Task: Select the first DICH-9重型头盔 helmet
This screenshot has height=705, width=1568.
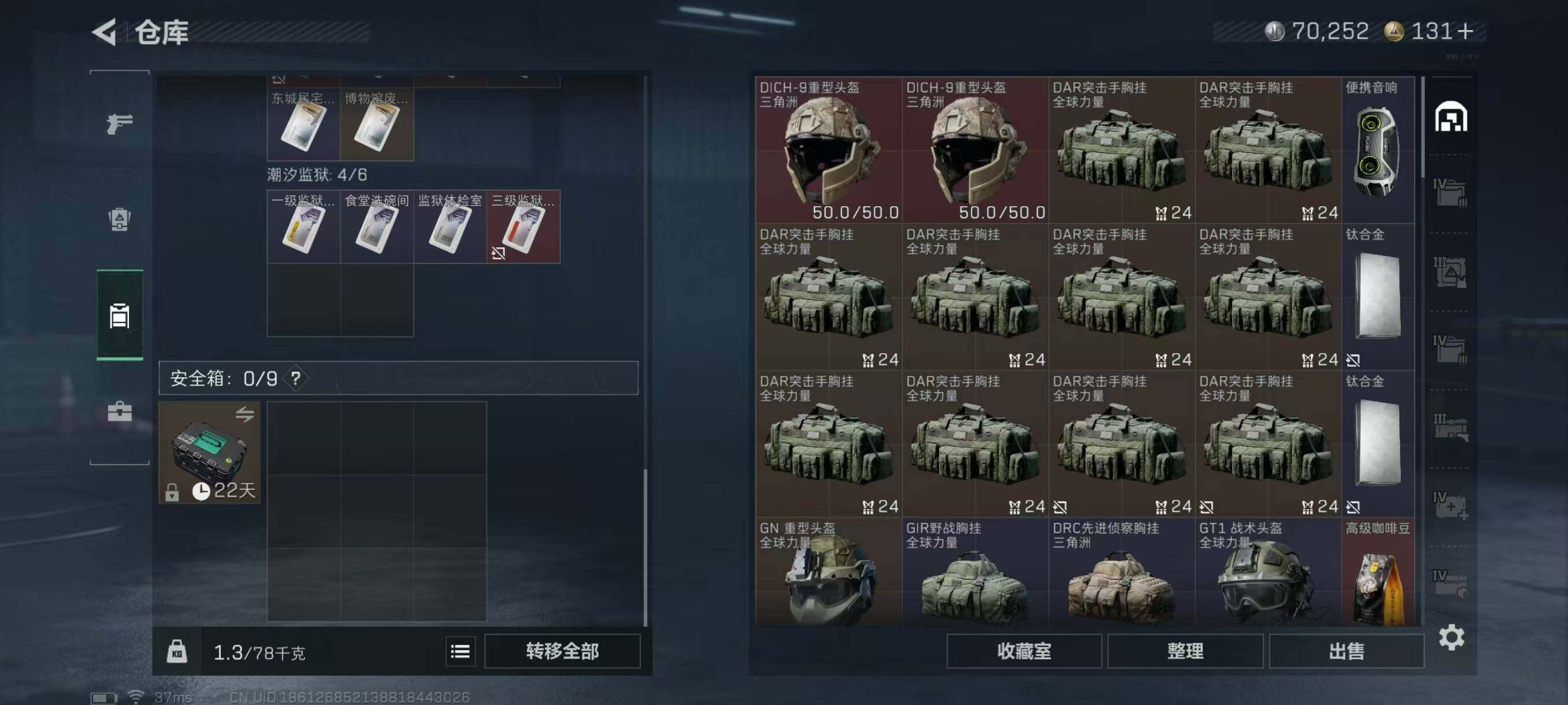Action: [829, 150]
